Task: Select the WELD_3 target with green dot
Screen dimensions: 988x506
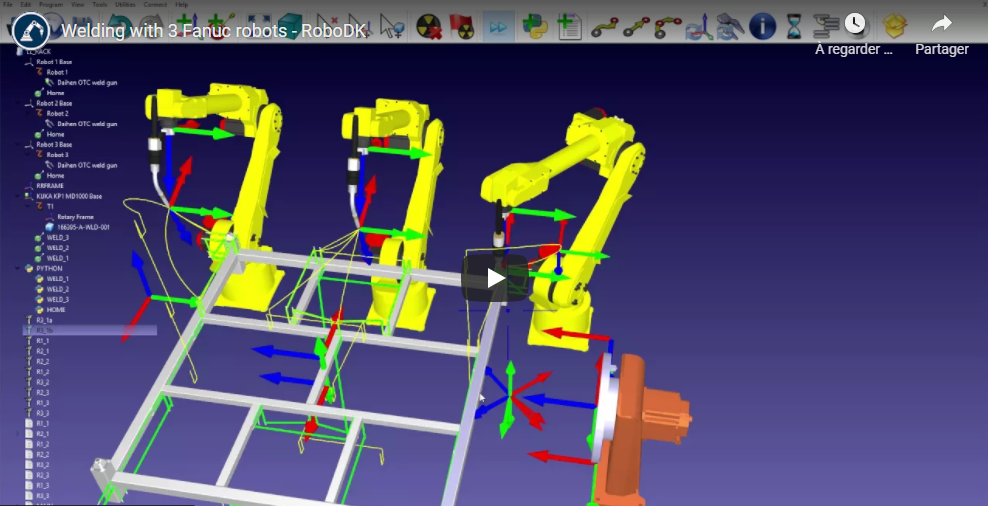Action: (57, 238)
